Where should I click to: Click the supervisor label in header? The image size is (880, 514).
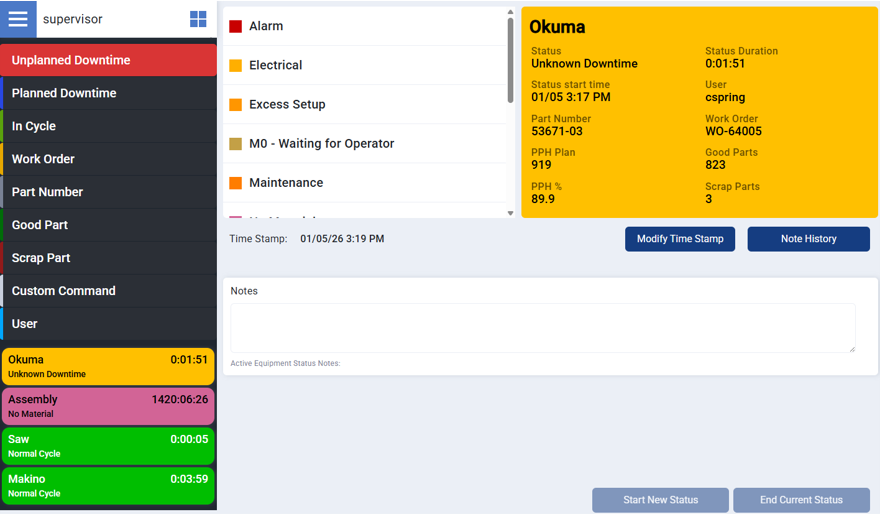point(72,19)
